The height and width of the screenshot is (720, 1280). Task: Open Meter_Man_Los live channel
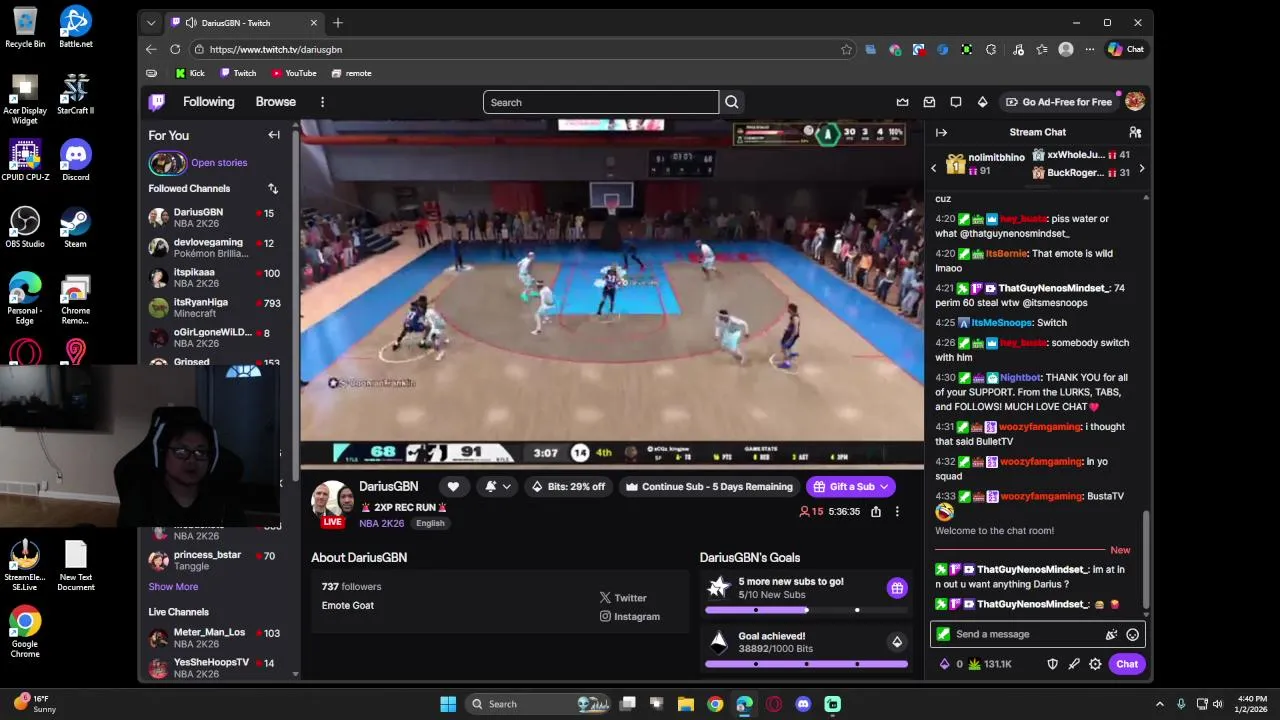(214, 638)
